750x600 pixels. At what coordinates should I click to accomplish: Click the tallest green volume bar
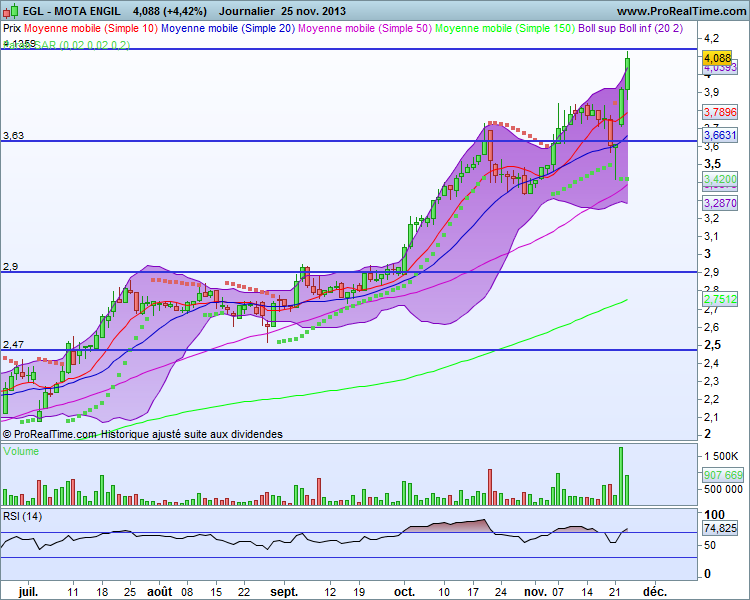[x=621, y=476]
